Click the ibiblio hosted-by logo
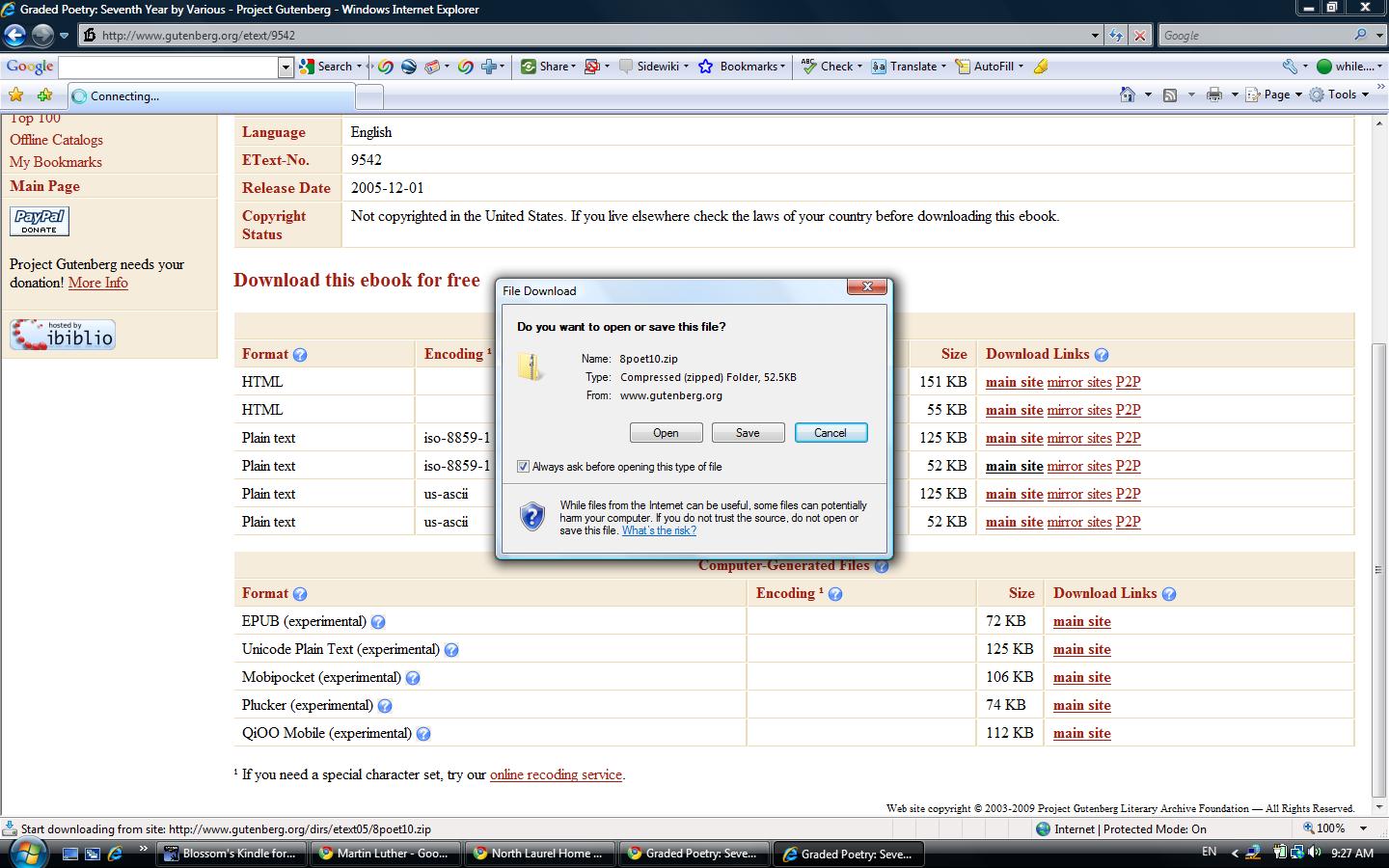 click(x=63, y=334)
